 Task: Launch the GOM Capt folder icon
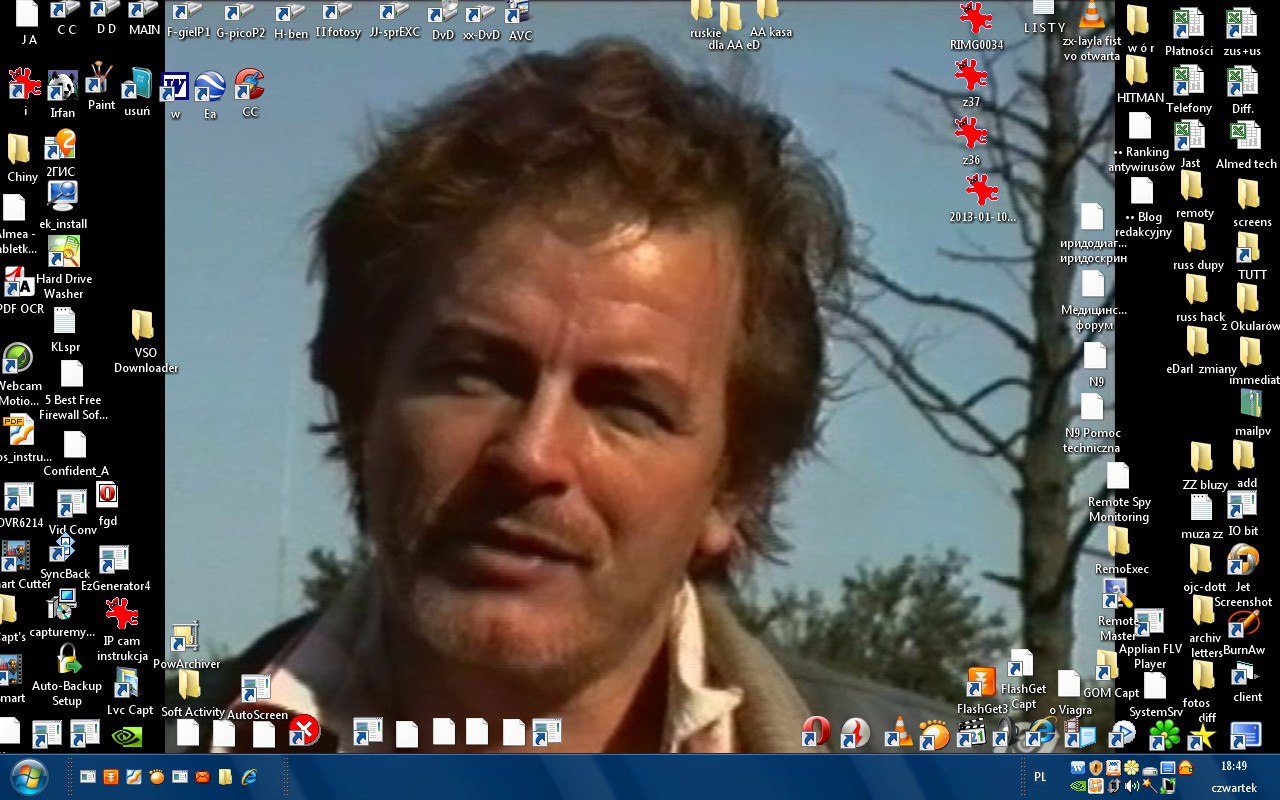click(x=1107, y=666)
